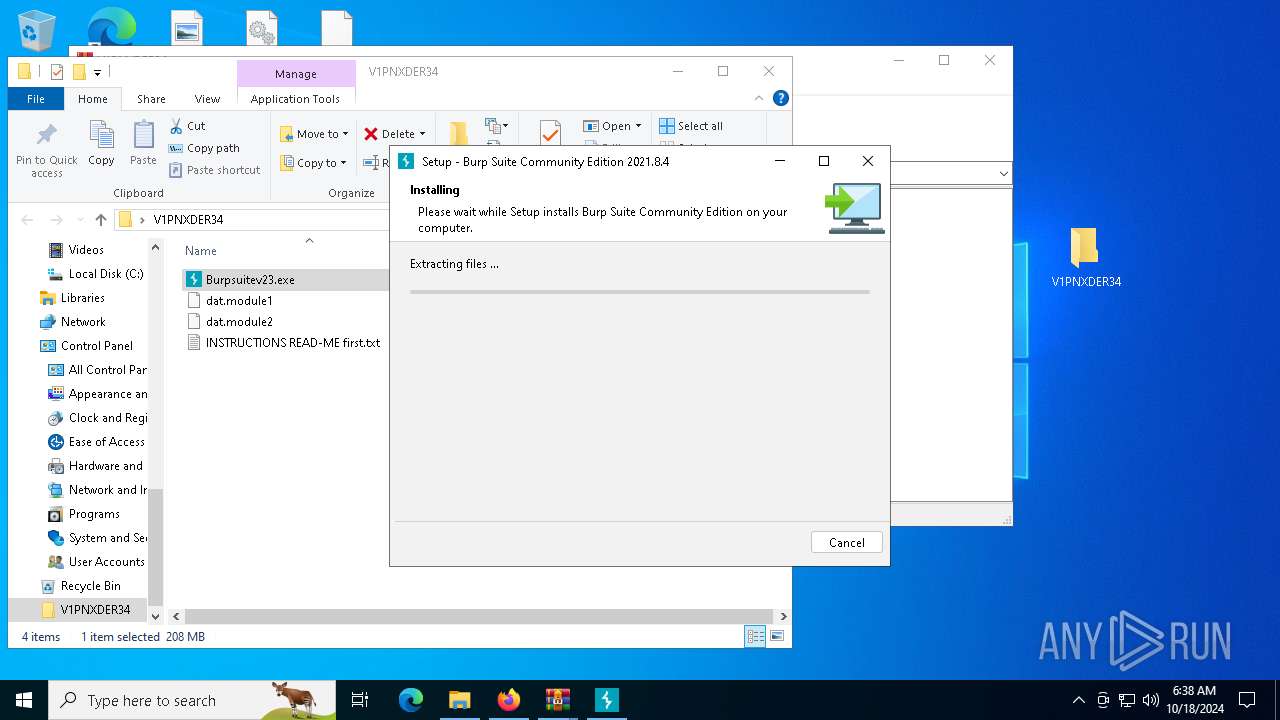Image resolution: width=1280 pixels, height=720 pixels.
Task: Open Recycle Bin in navigation pane
Action: tap(90, 586)
